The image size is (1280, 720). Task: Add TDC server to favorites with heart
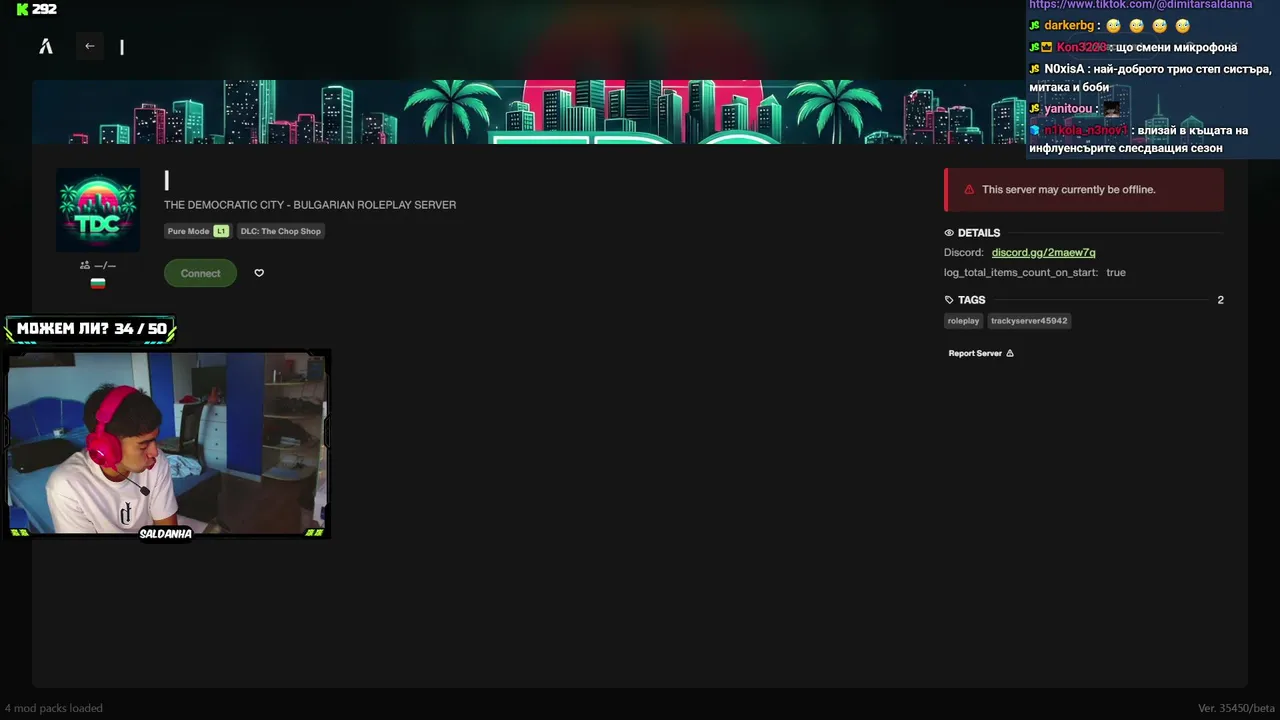[x=259, y=273]
